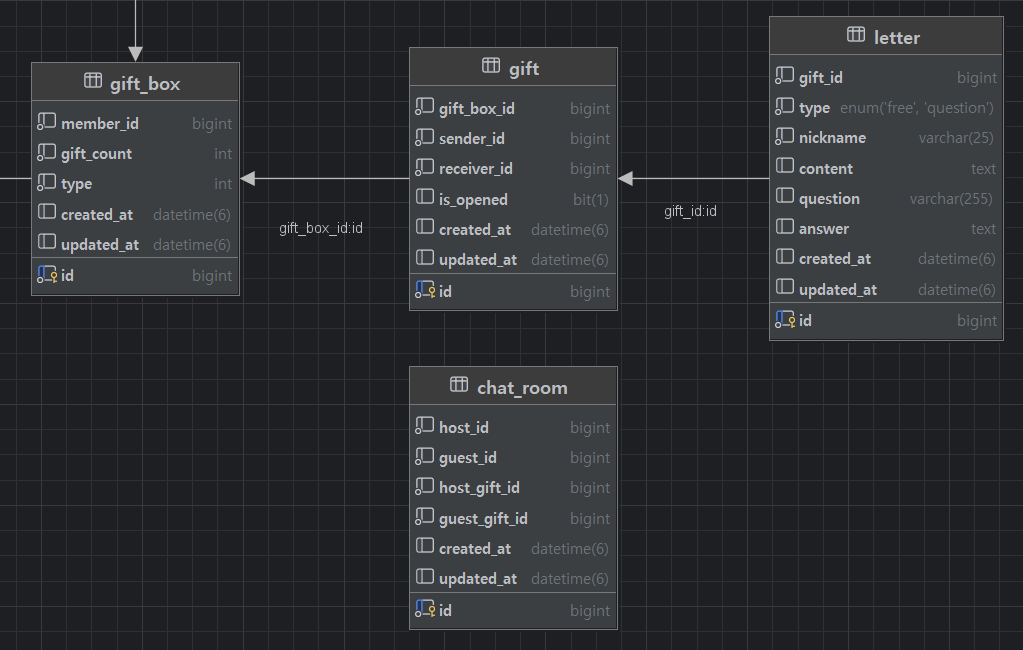Click foreign key icon next to host_gift_id
This screenshot has width=1023, height=650.
[x=425, y=488]
